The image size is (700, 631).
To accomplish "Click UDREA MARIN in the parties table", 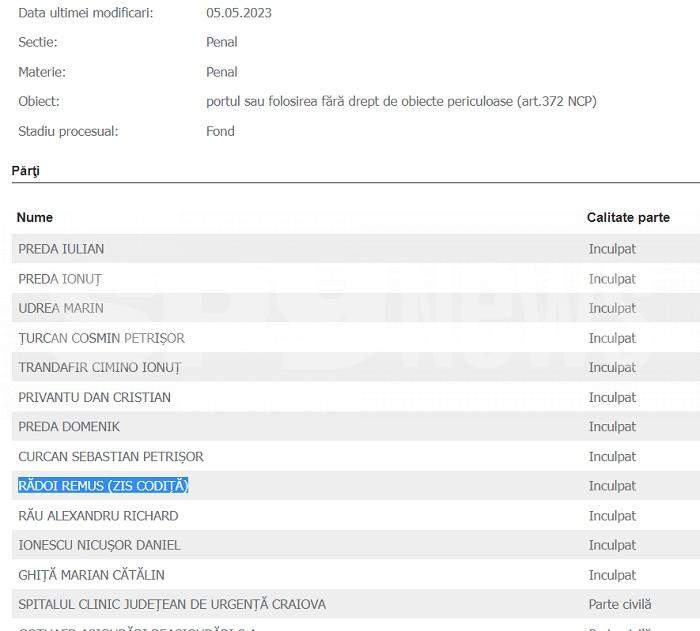I will pos(61,308).
